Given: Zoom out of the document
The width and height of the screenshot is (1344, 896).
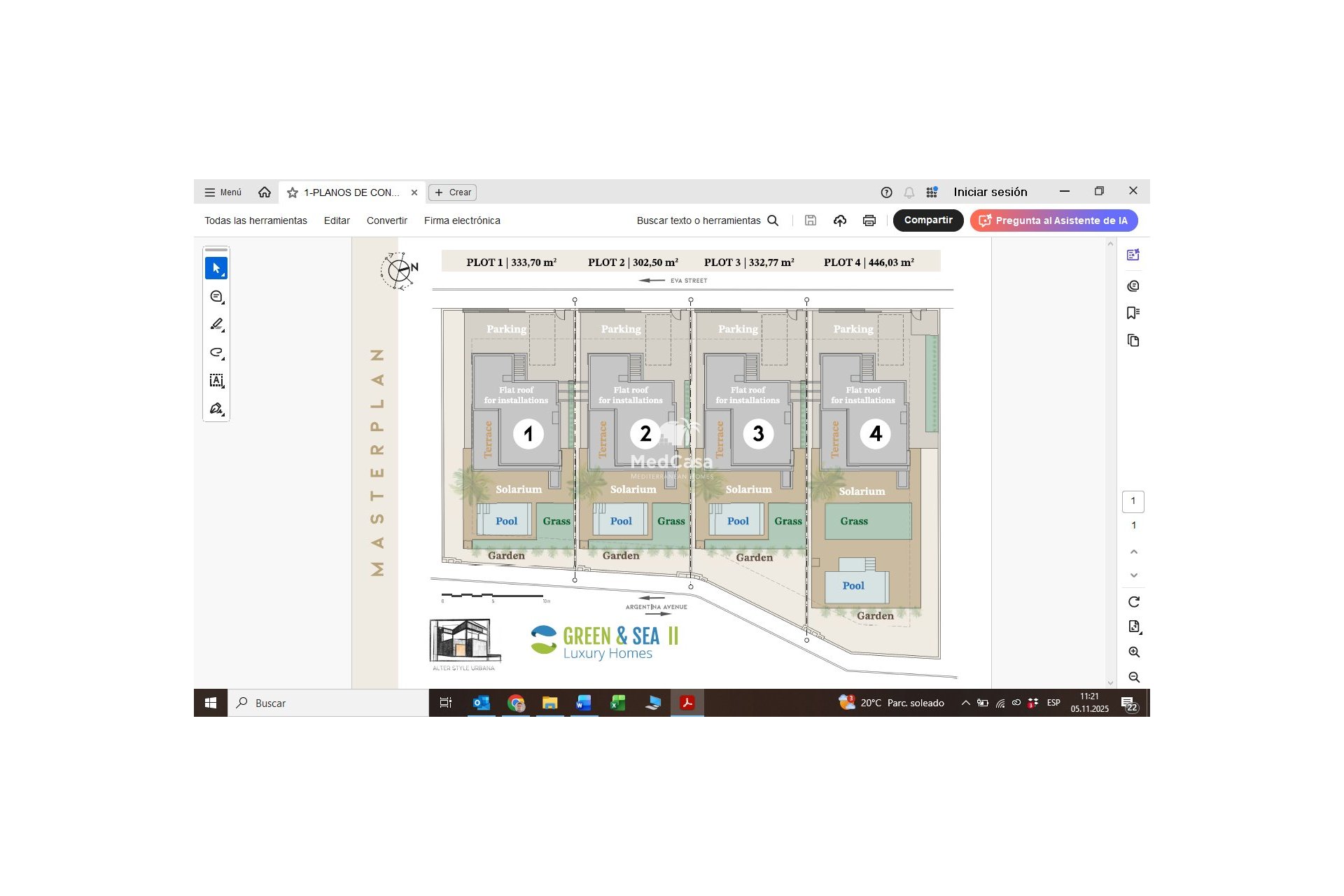Looking at the screenshot, I should [x=1133, y=677].
